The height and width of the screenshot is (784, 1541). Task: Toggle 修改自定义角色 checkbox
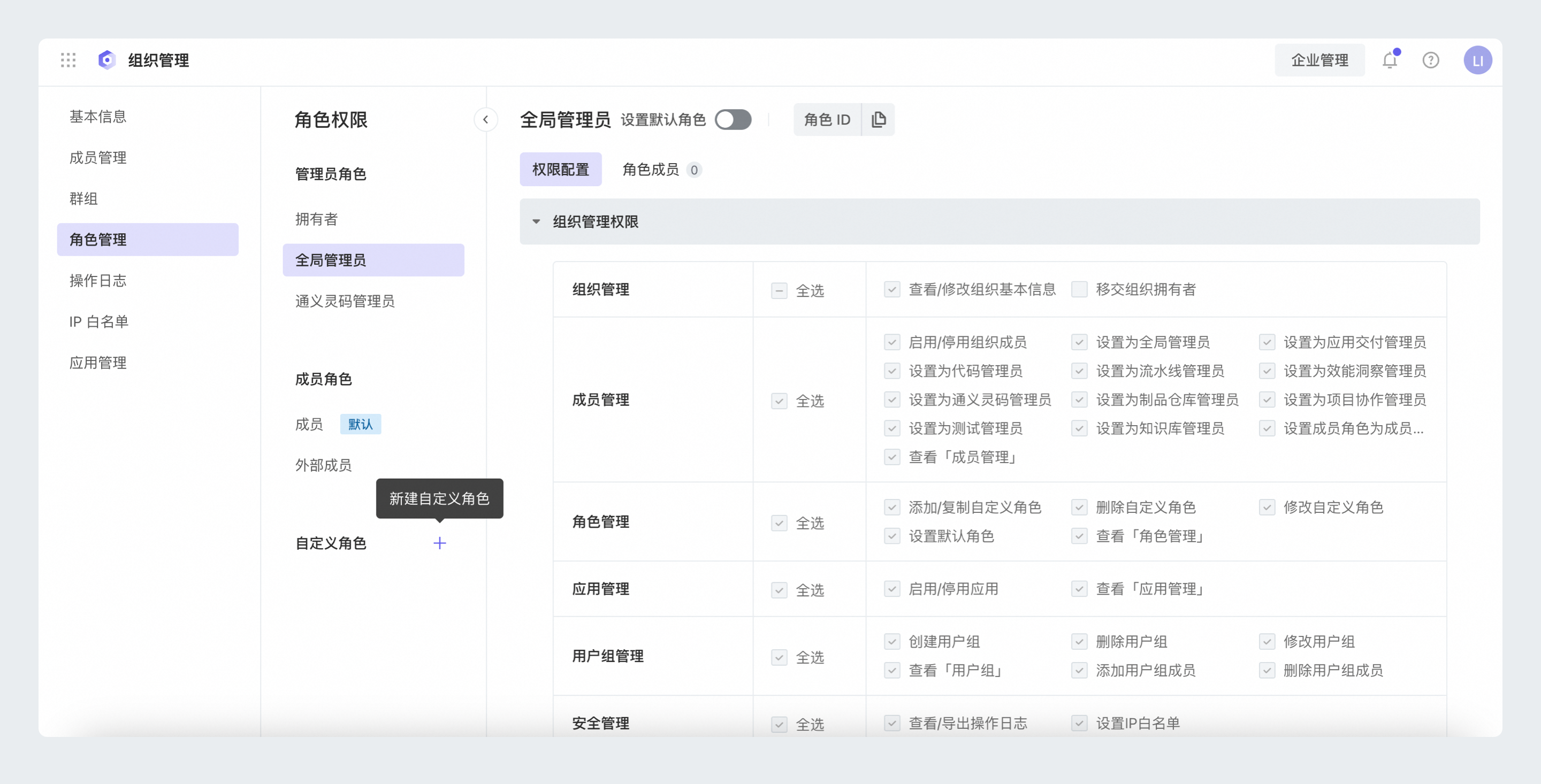pyautogui.click(x=1267, y=507)
